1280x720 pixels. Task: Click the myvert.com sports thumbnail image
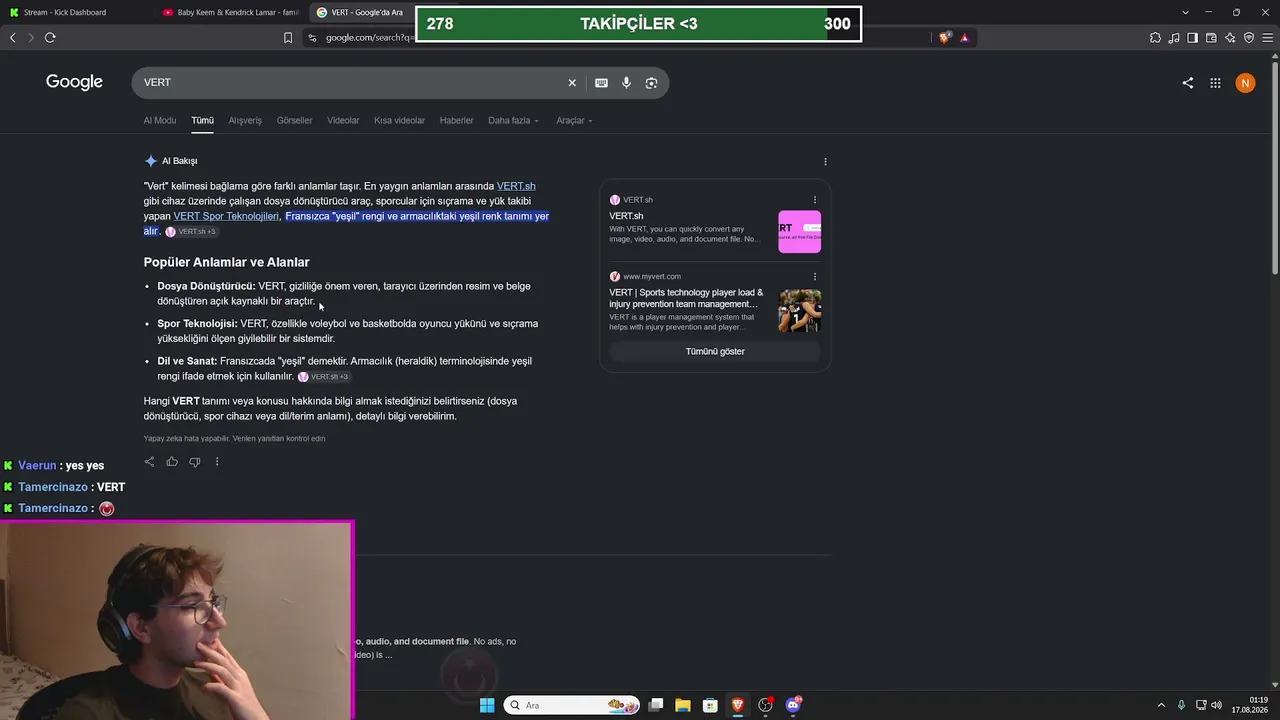[800, 311]
